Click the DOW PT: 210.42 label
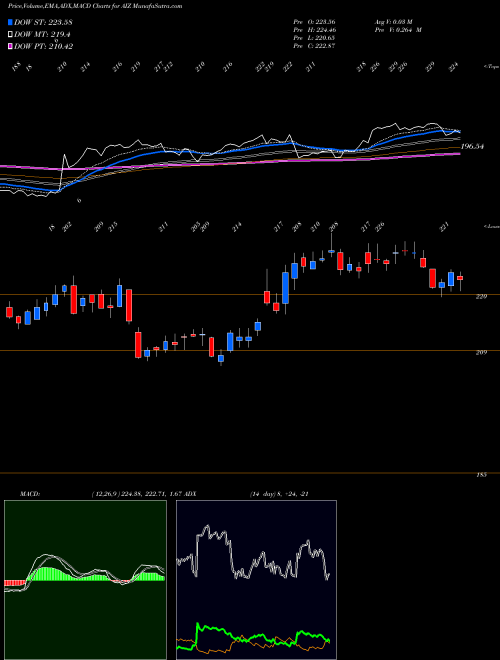 click(43, 46)
